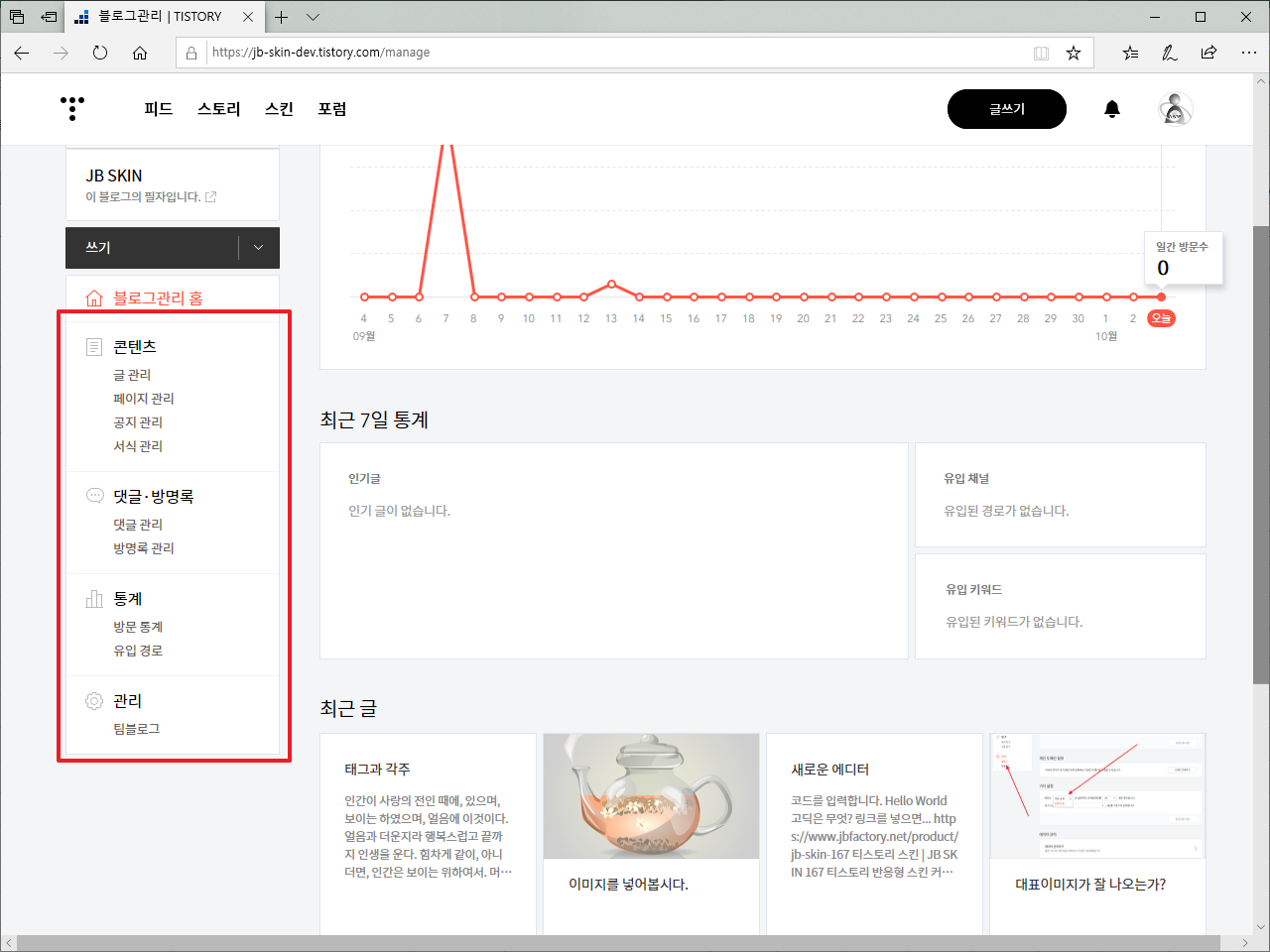Viewport: 1270px width, 952px height.
Task: Click the 쓰기 sidebar button
Action: [x=152, y=248]
